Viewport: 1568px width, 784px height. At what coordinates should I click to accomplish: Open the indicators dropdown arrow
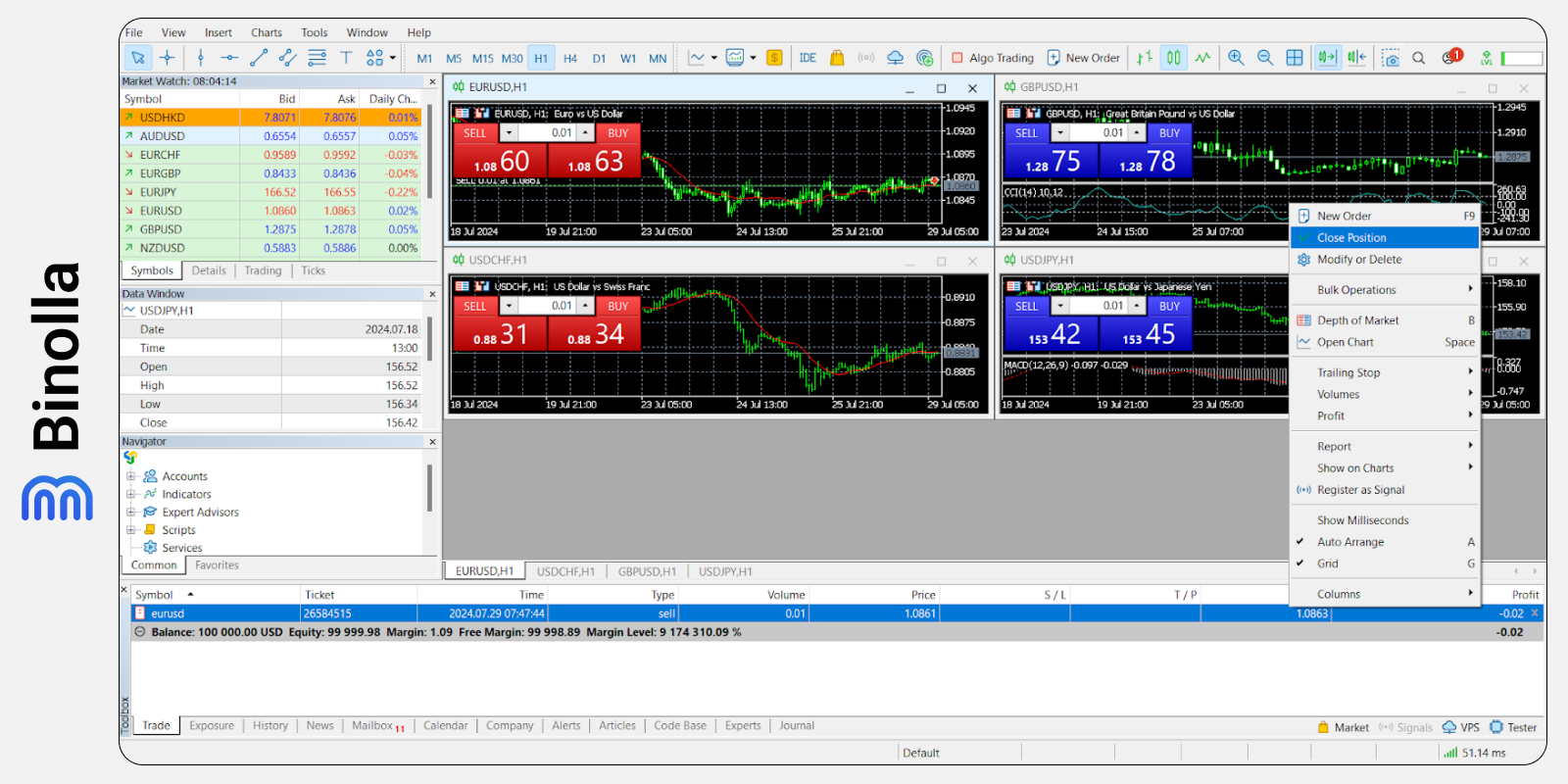tap(713, 58)
